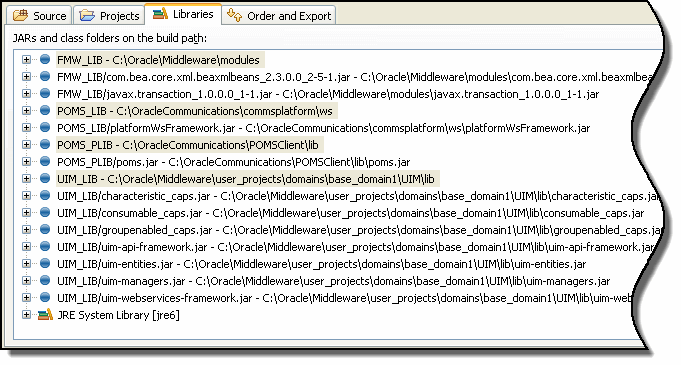Image resolution: width=681 pixels, height=365 pixels.
Task: Click the Order and Export tab icon
Action: click(235, 15)
